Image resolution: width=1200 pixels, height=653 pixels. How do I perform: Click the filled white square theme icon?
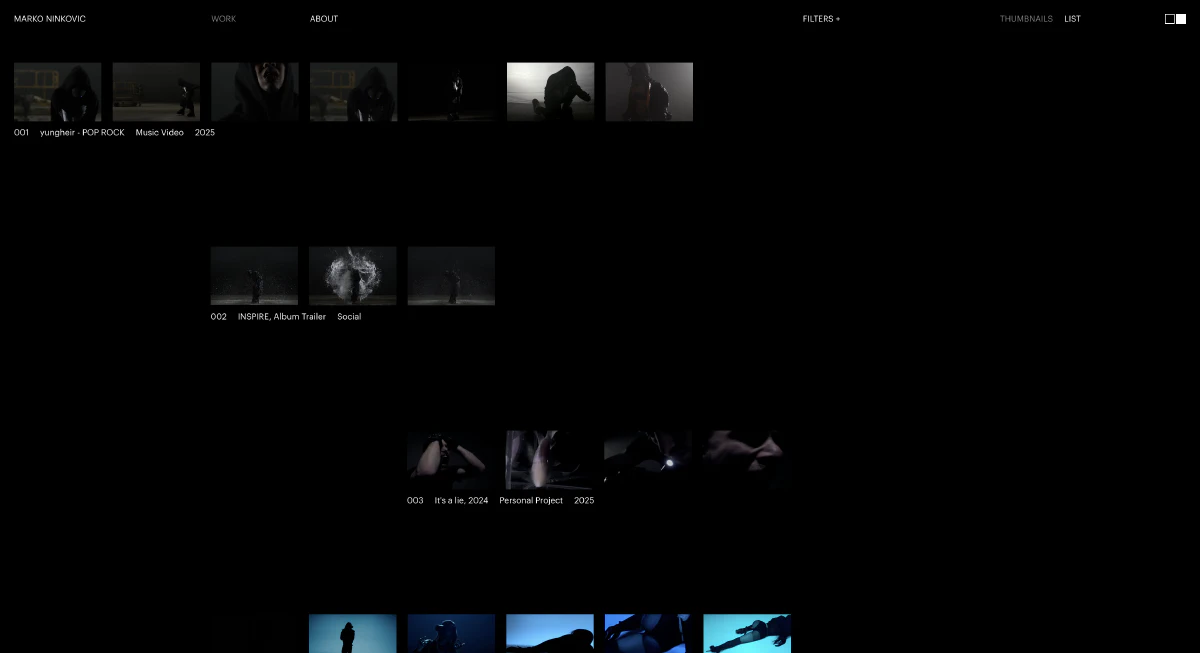[1181, 19]
